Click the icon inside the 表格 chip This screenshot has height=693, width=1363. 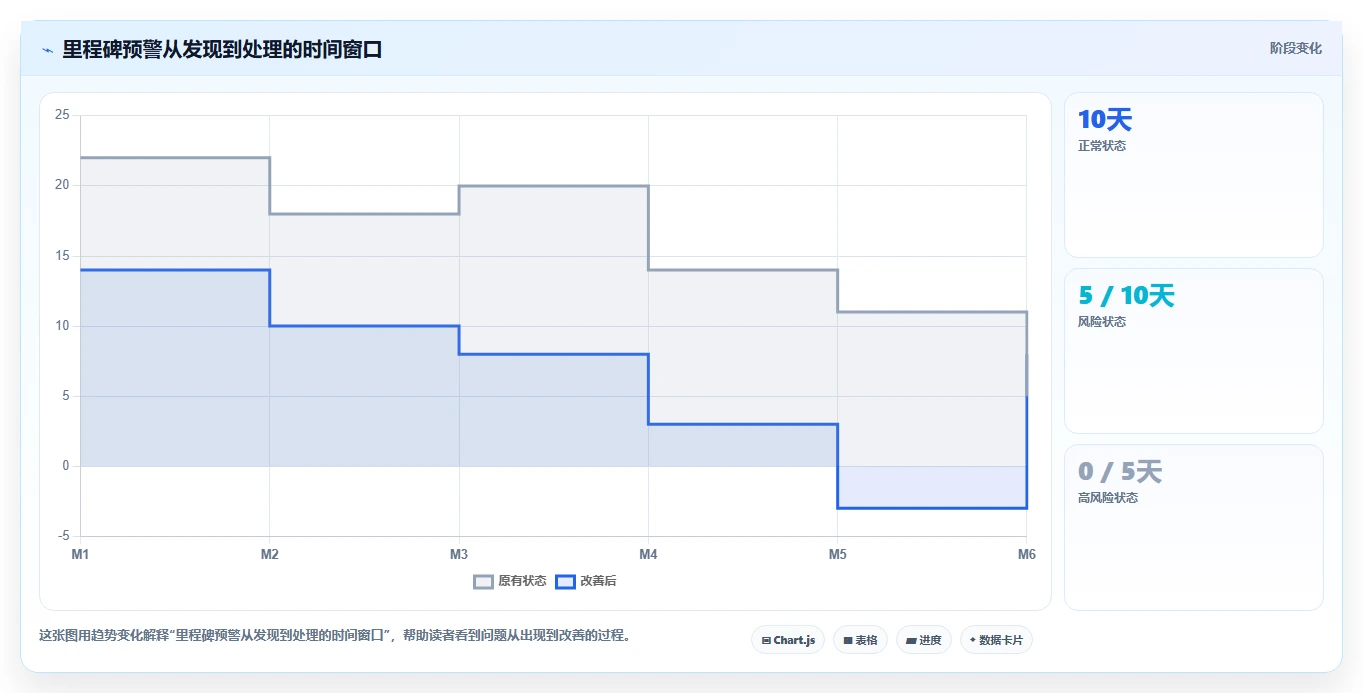848,640
